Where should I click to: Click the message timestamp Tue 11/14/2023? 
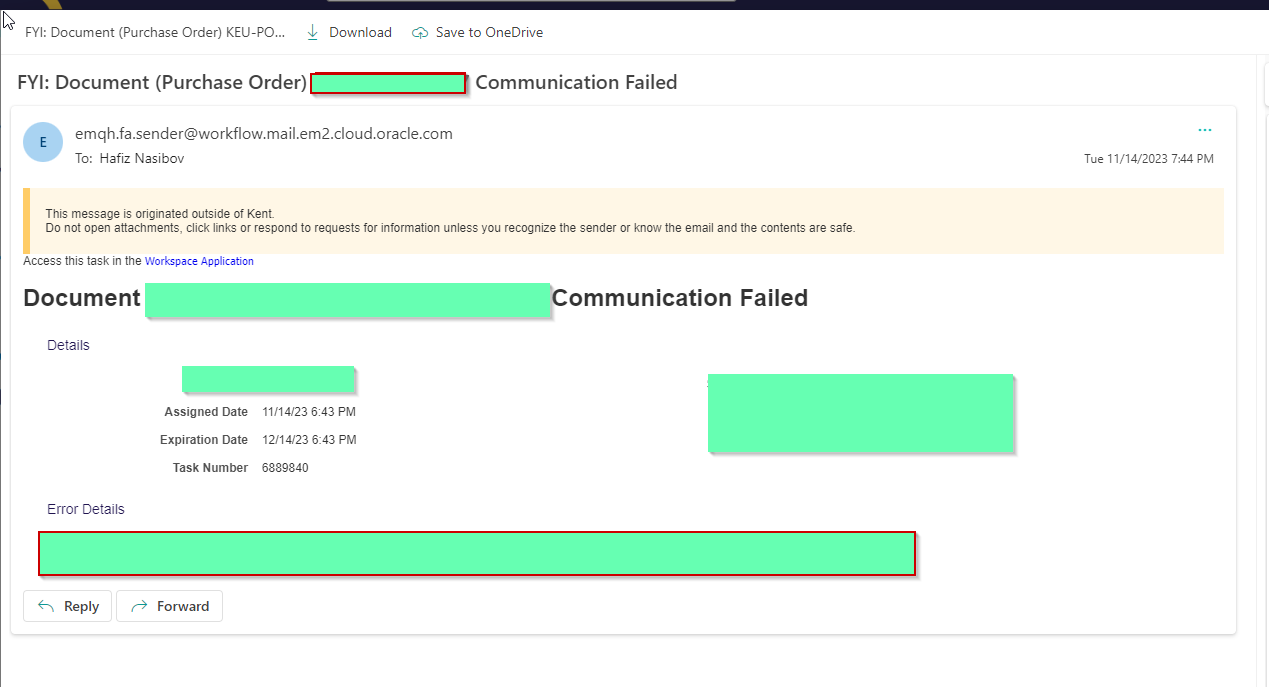click(x=1149, y=158)
